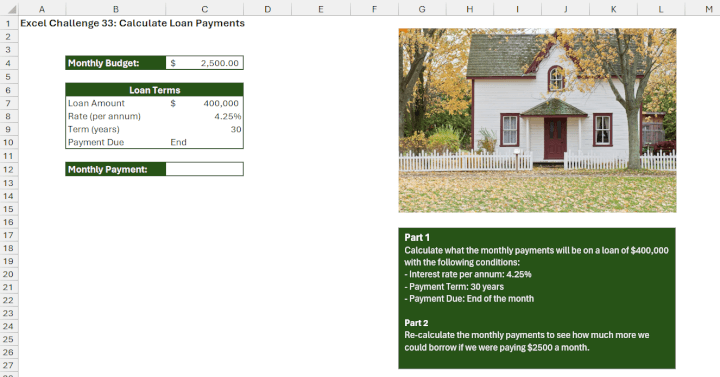Select row 23 header
This screenshot has height=377, width=720.
pos(9,313)
